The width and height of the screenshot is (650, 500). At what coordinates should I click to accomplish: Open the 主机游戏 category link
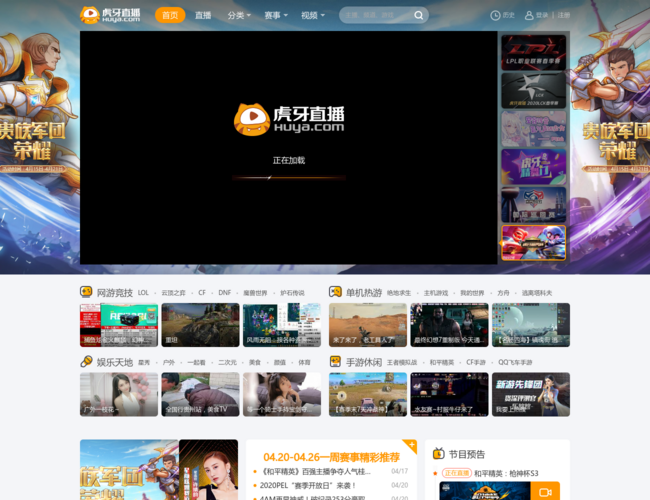point(436,293)
